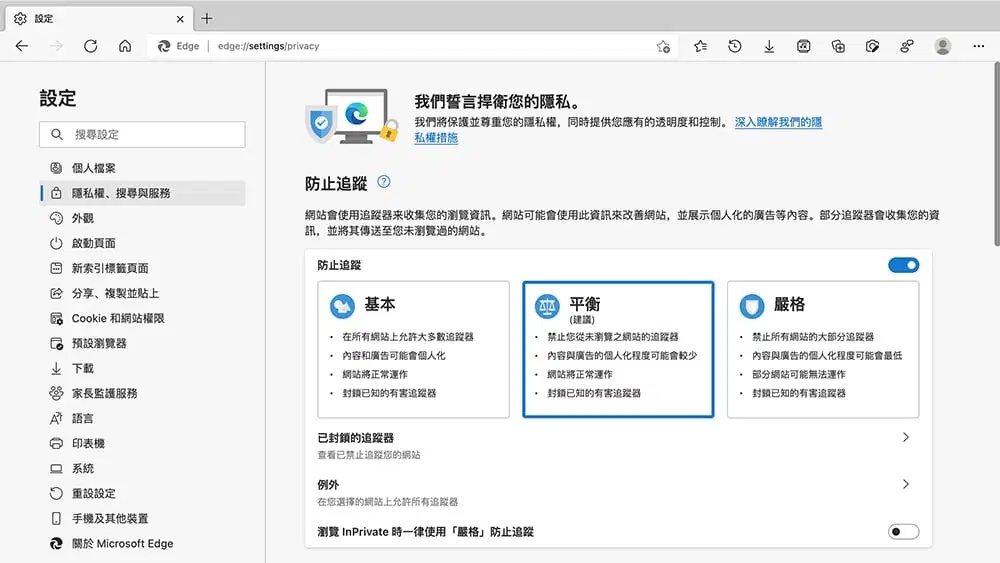The image size is (1000, 563).
Task: Select the 設定 browser tab
Action: pos(99,18)
